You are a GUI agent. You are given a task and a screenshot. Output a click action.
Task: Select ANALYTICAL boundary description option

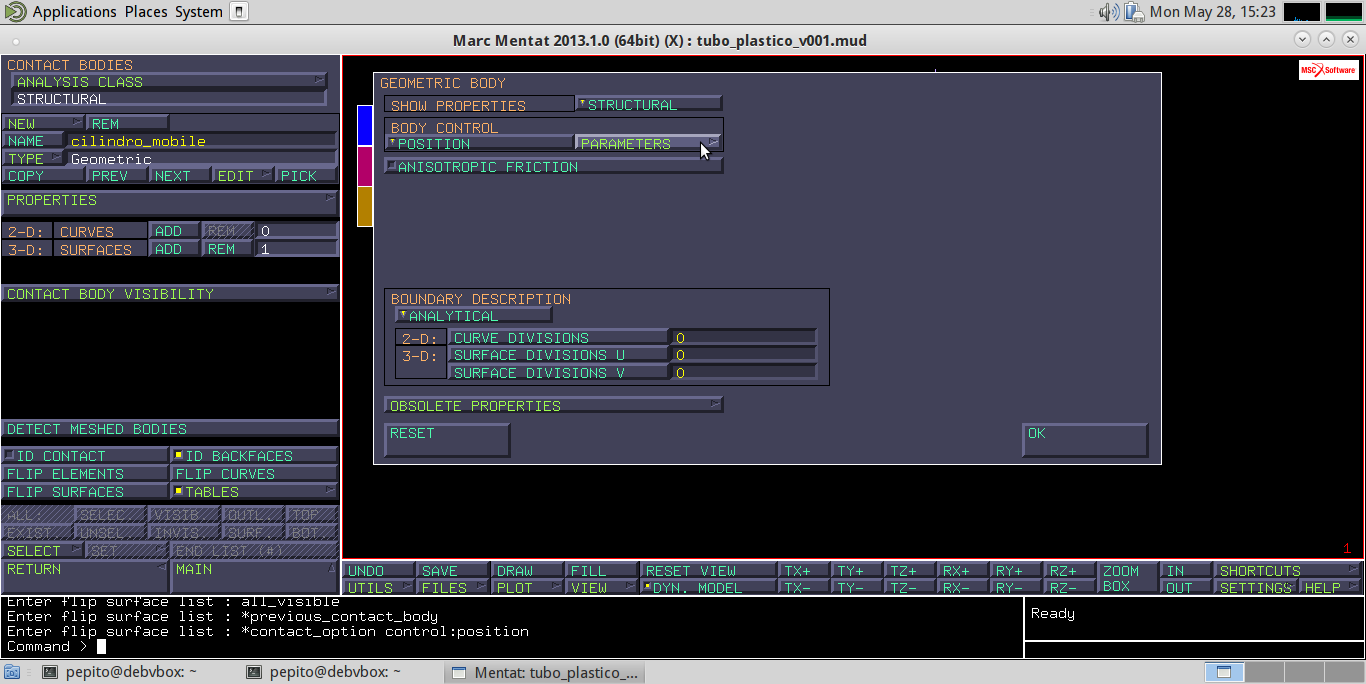(x=473, y=316)
